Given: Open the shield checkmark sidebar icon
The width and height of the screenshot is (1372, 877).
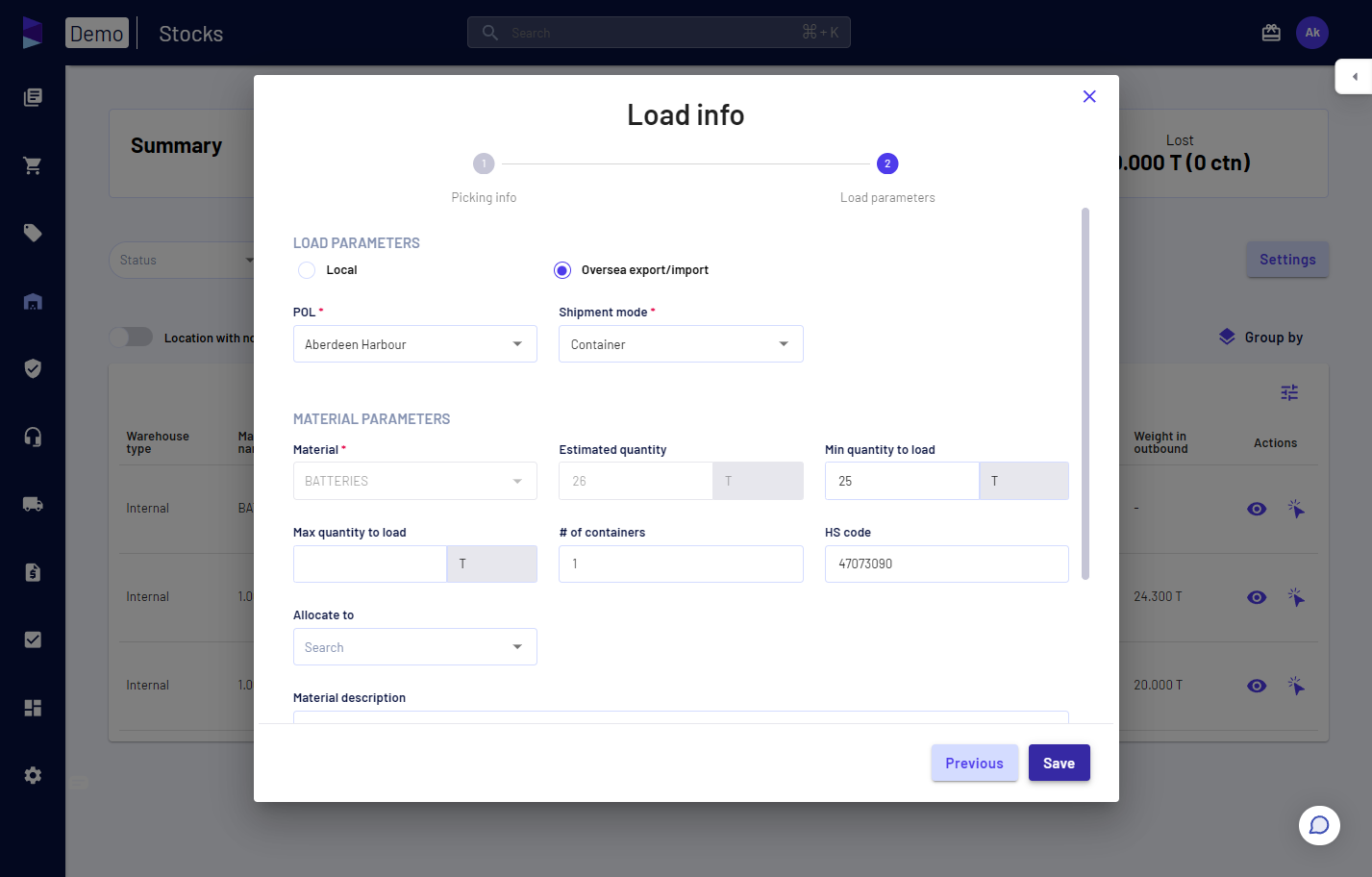Looking at the screenshot, I should coord(33,368).
